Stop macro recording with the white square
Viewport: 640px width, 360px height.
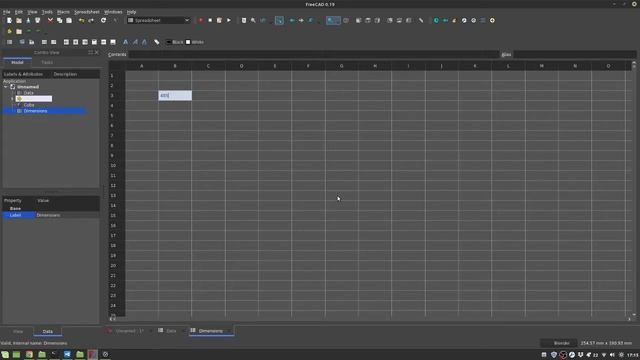click(210, 20)
